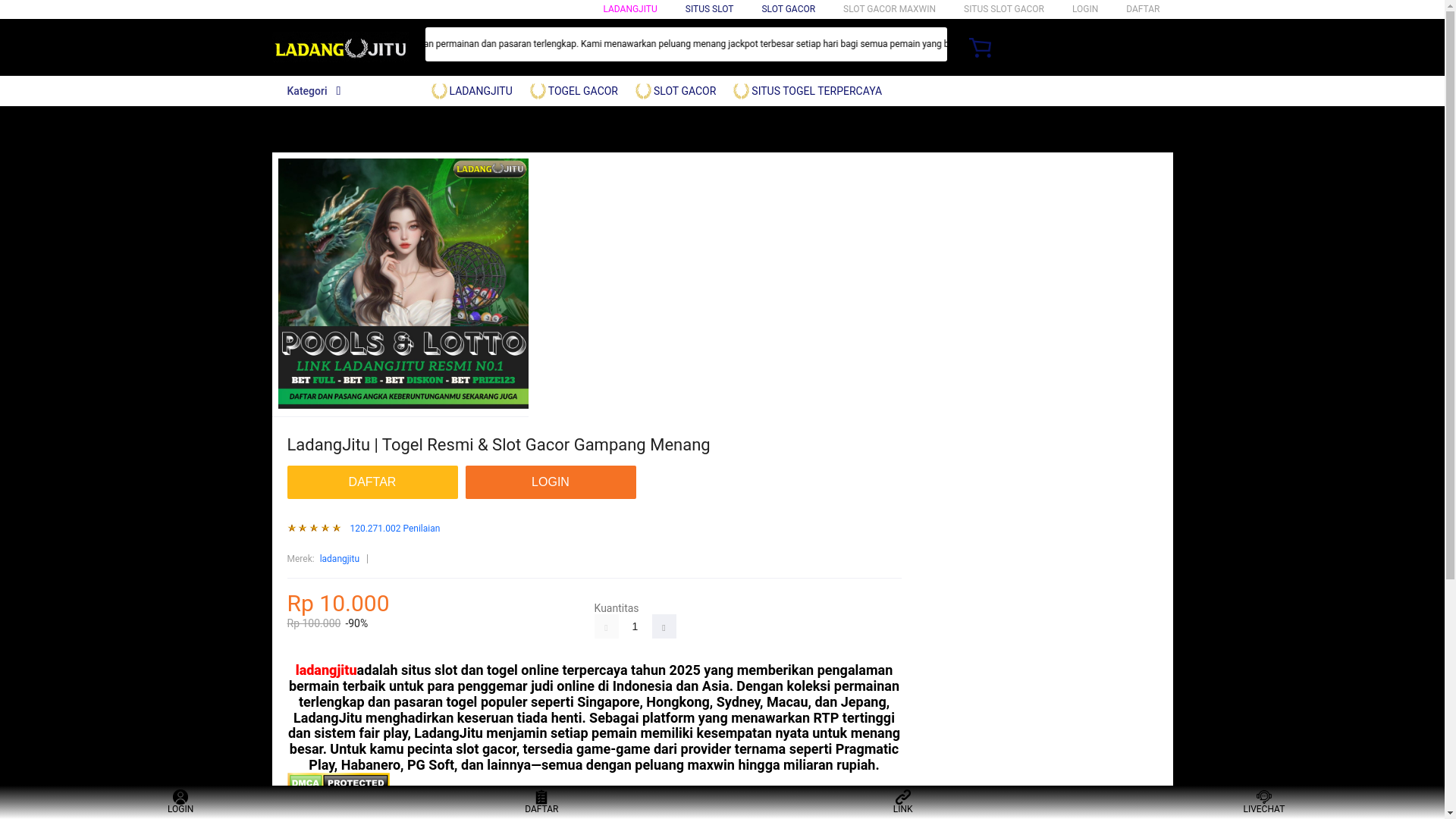This screenshot has height=819, width=1456.
Task: Click the crossed-out Rp 100.000 price
Action: (313, 623)
